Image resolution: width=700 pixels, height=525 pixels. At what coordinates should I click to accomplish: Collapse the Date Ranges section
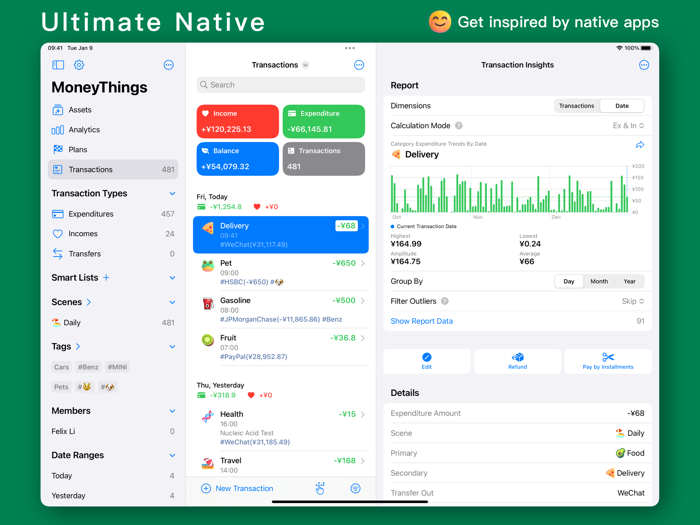[172, 455]
